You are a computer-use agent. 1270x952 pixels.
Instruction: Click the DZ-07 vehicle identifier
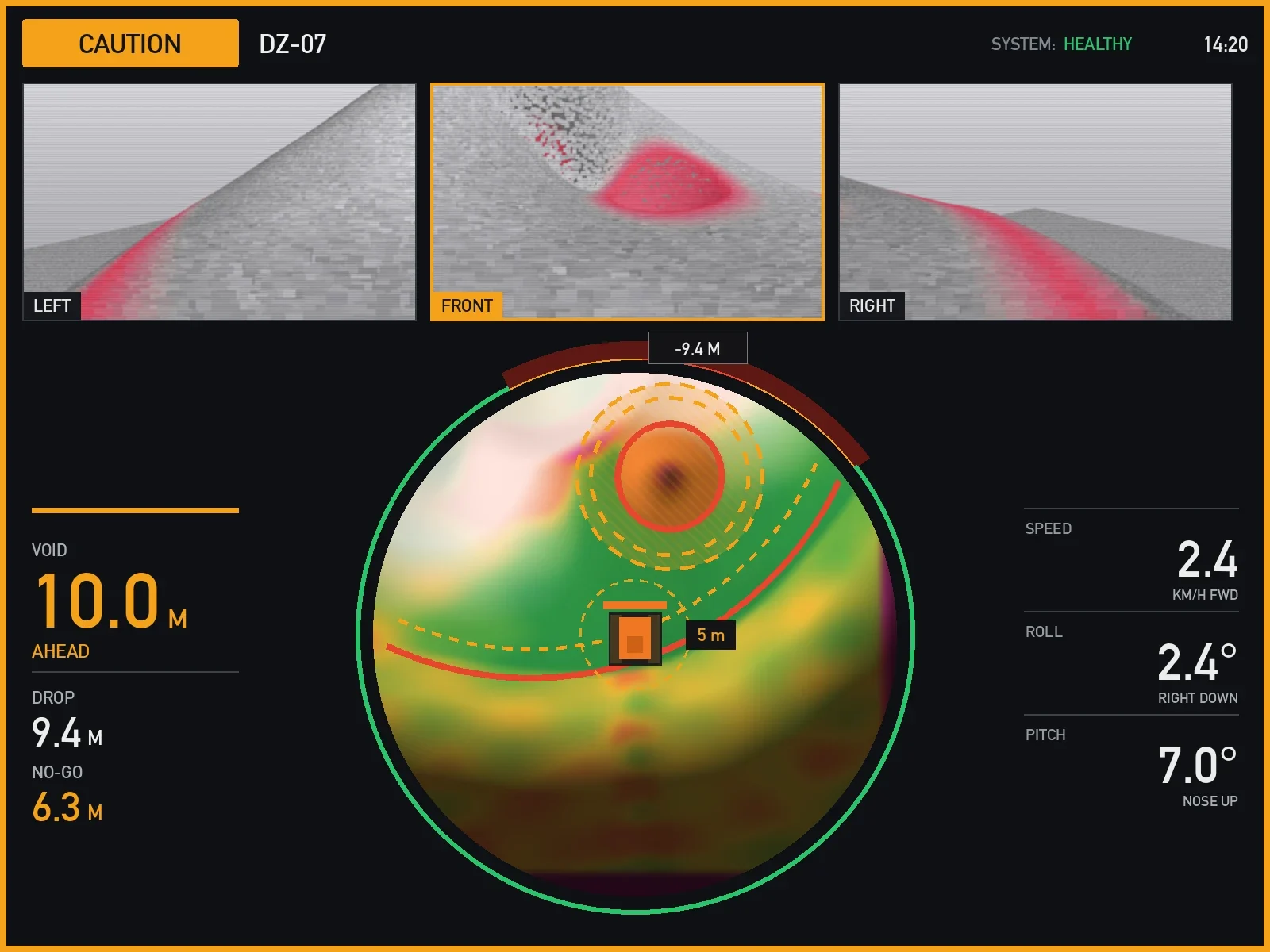[293, 44]
